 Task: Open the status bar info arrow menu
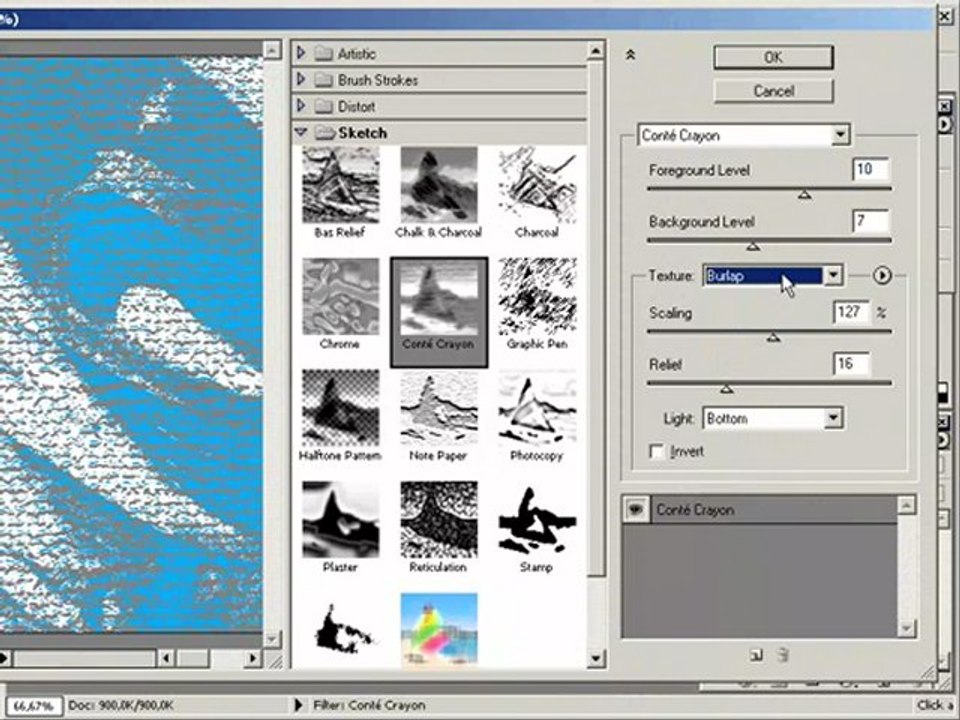click(298, 705)
